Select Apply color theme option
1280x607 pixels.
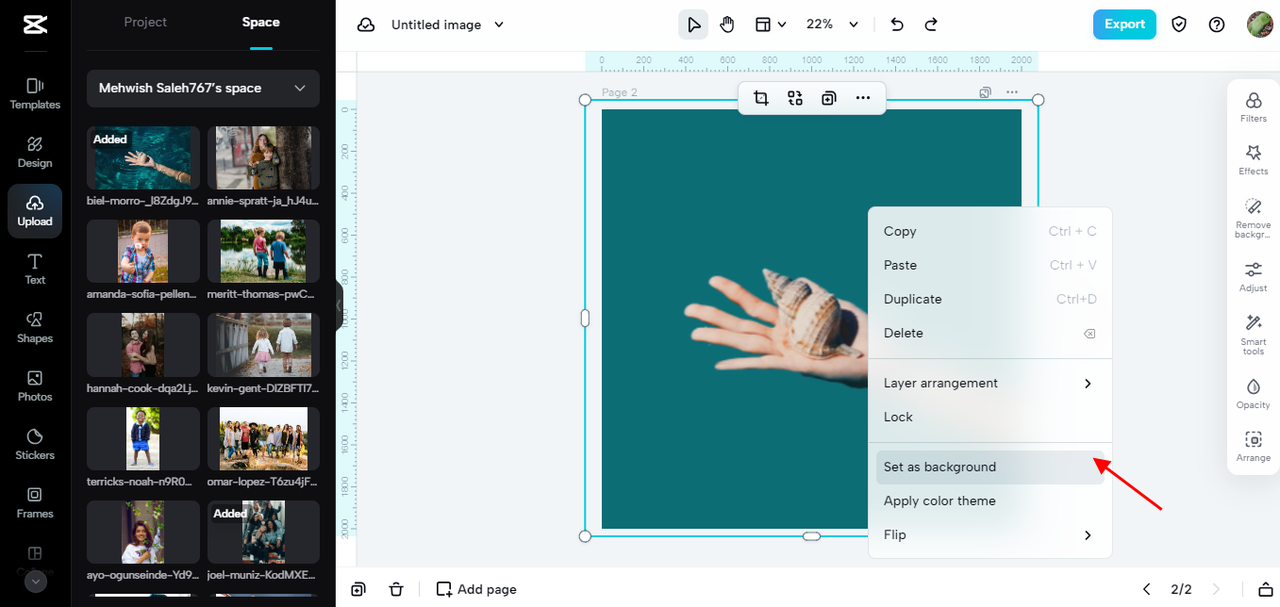point(990,501)
